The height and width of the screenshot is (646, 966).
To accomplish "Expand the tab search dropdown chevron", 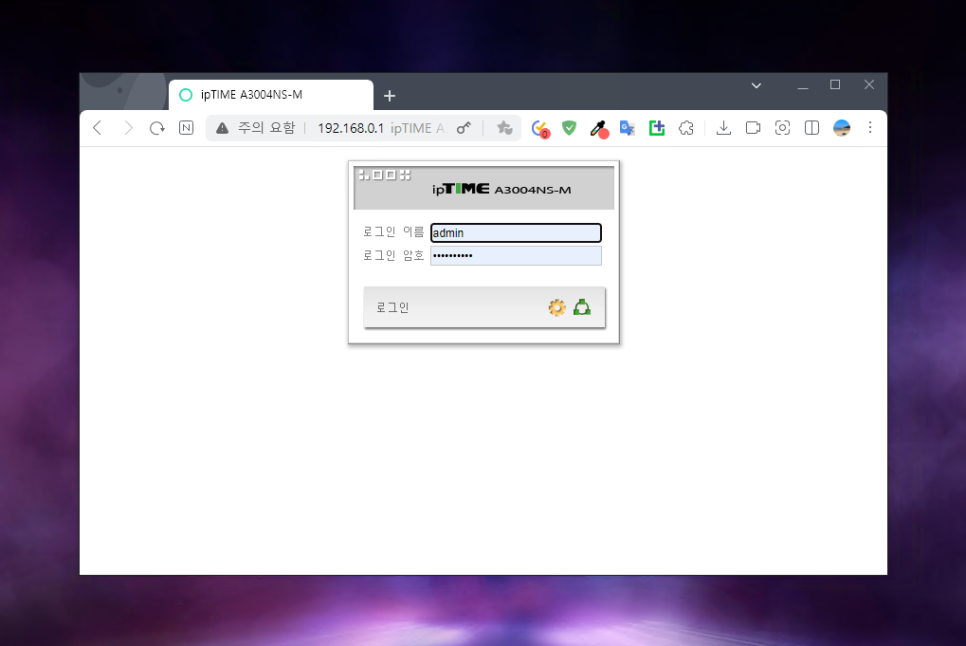I will [756, 86].
